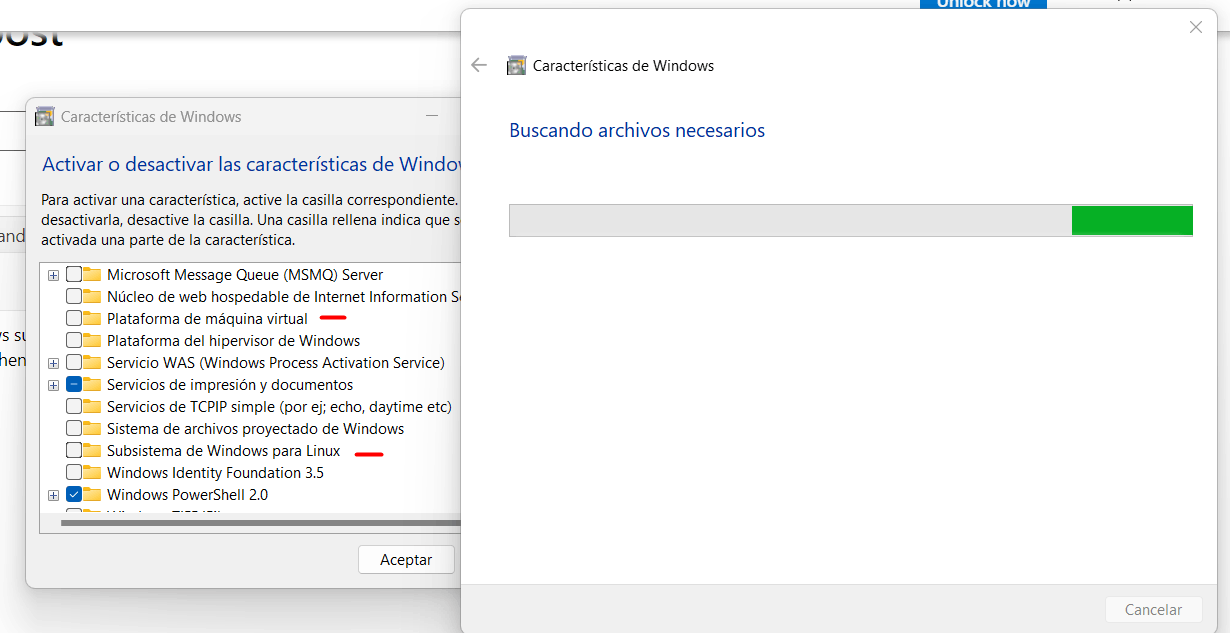Tick the Windows Identity Foundation 3.5 checkbox
This screenshot has height=633, width=1230.
click(74, 473)
